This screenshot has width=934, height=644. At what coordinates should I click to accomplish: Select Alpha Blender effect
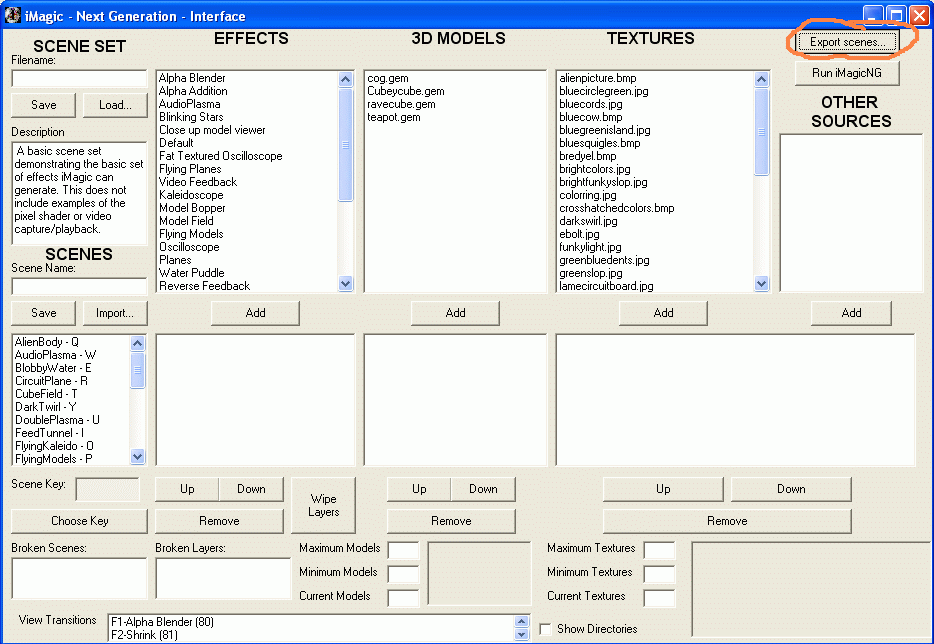point(192,78)
